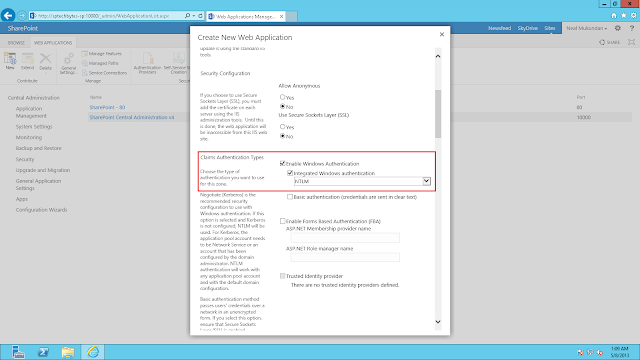Click the focus on content icon

tap(631, 42)
